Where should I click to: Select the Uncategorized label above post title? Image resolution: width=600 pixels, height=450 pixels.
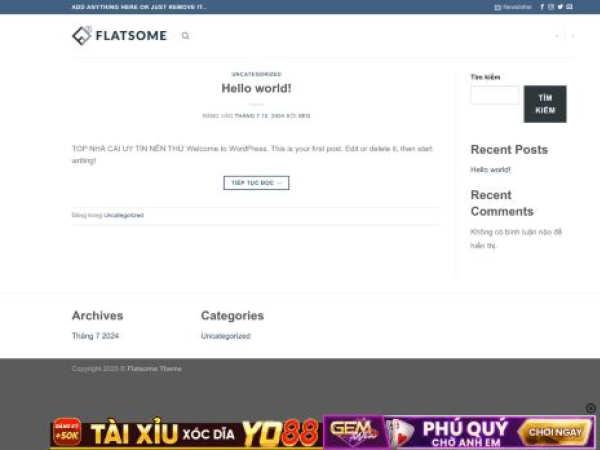(256, 74)
